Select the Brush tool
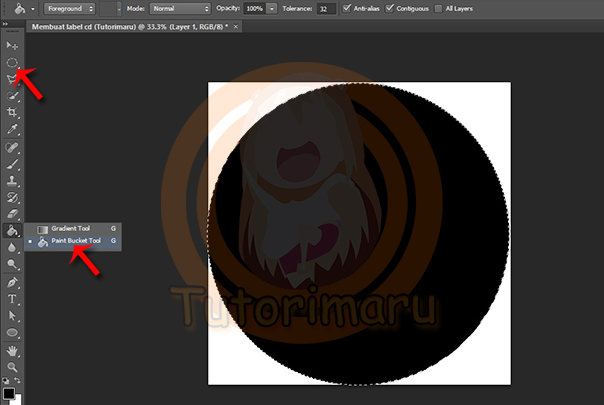The image size is (604, 405). click(x=12, y=164)
